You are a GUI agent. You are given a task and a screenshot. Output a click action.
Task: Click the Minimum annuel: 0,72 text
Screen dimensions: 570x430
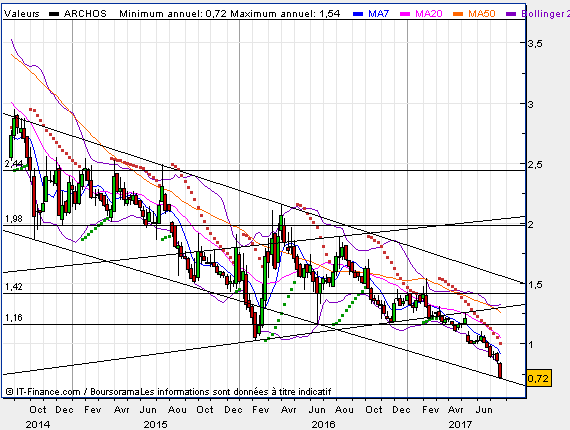[x=173, y=14]
